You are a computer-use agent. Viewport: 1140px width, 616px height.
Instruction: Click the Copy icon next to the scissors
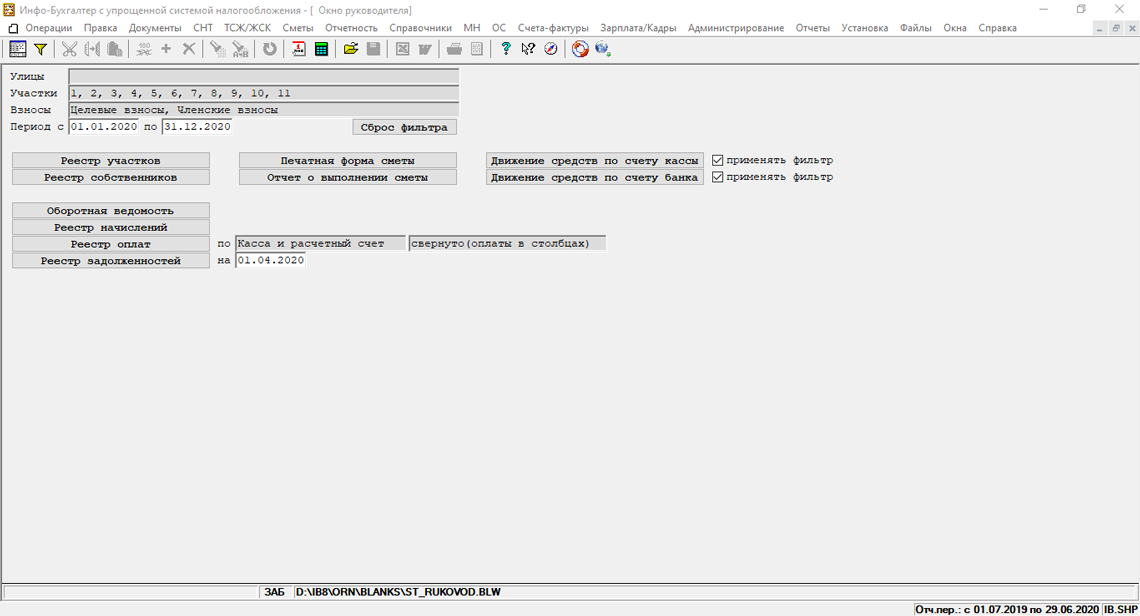(x=92, y=49)
